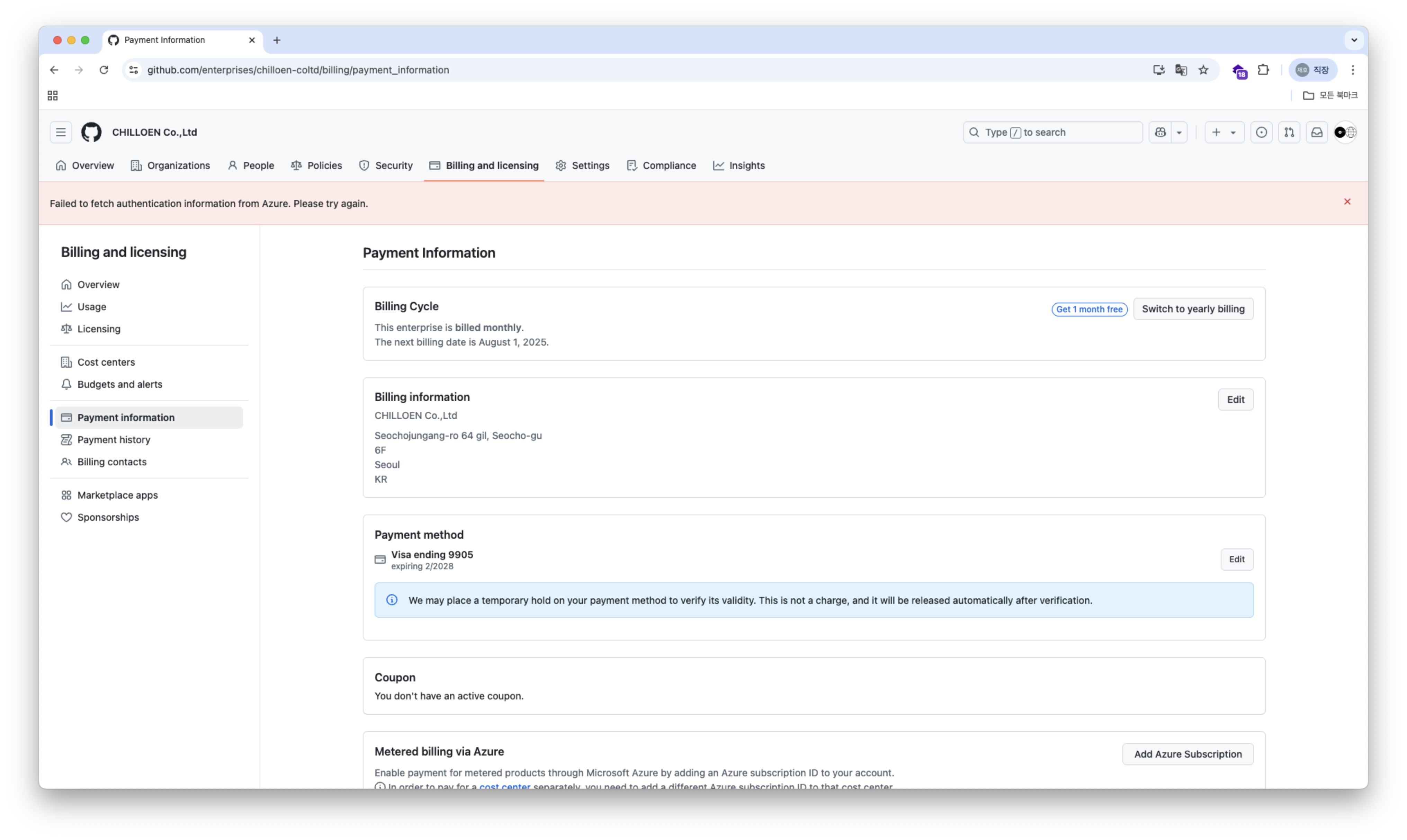This screenshot has height=840, width=1407.
Task: Select Overview in the billing sidebar
Action: [149, 284]
